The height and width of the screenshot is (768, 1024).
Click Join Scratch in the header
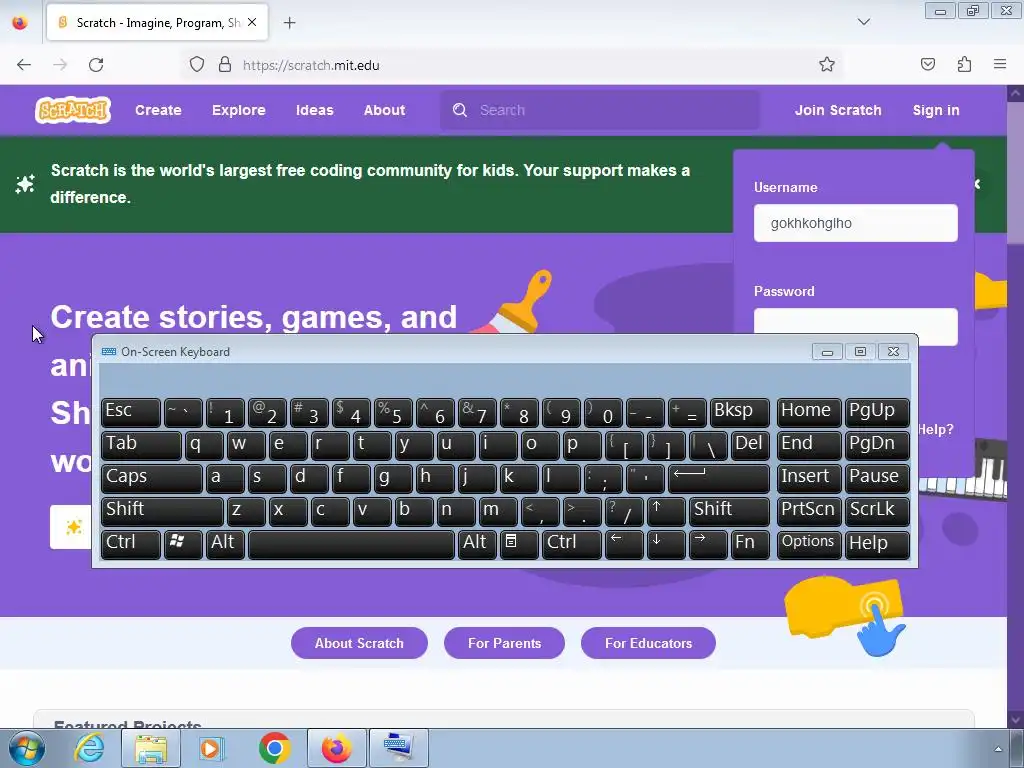tap(838, 110)
